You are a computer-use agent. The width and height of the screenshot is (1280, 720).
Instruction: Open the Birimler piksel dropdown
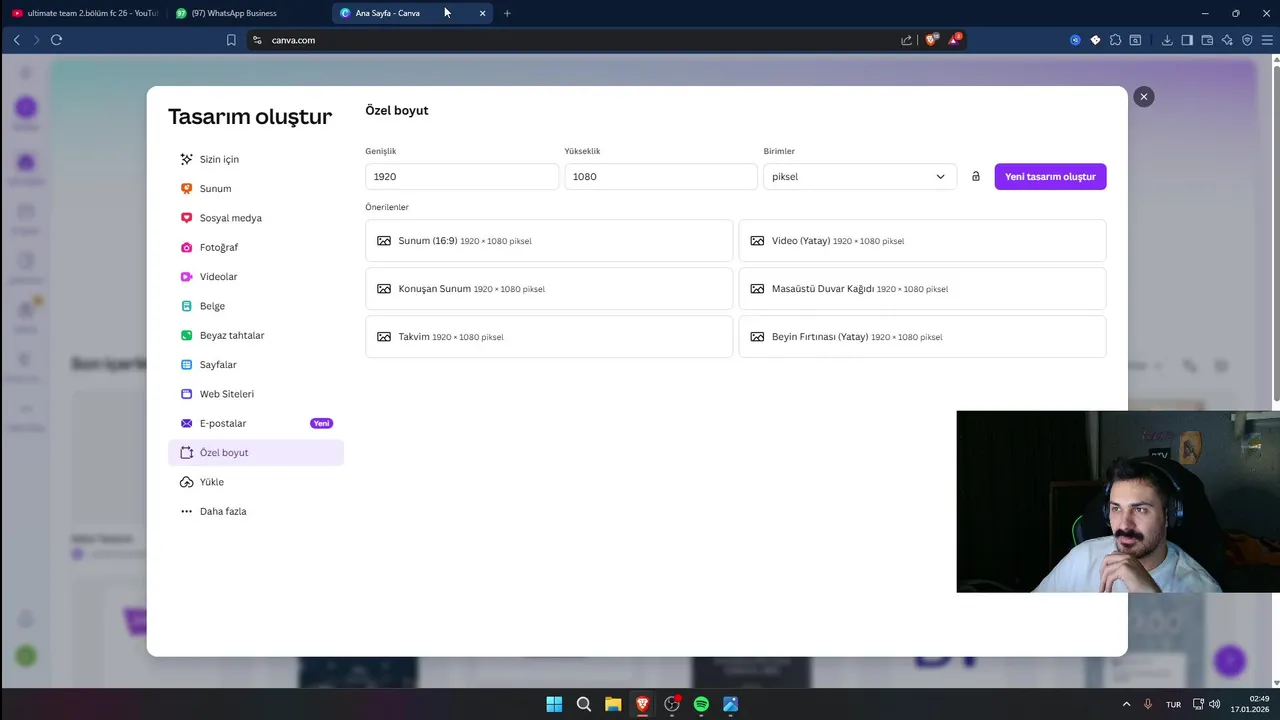[860, 177]
